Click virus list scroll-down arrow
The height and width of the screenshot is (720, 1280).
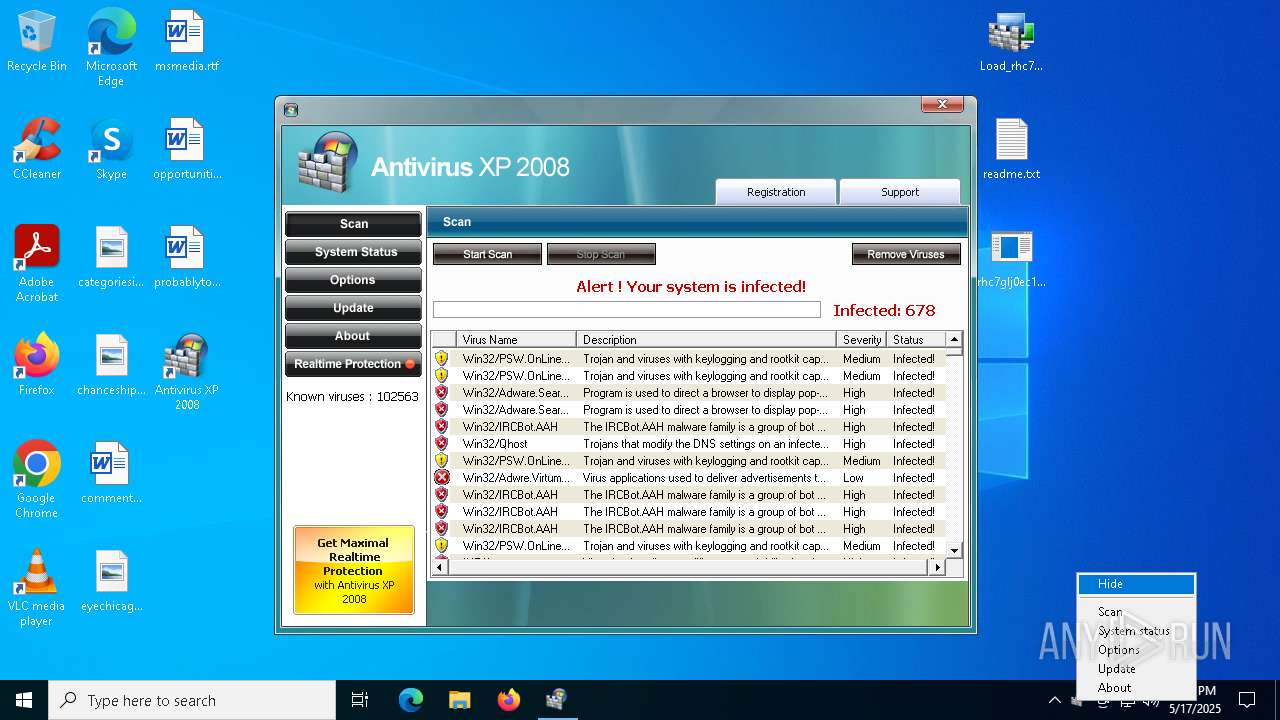tap(954, 550)
